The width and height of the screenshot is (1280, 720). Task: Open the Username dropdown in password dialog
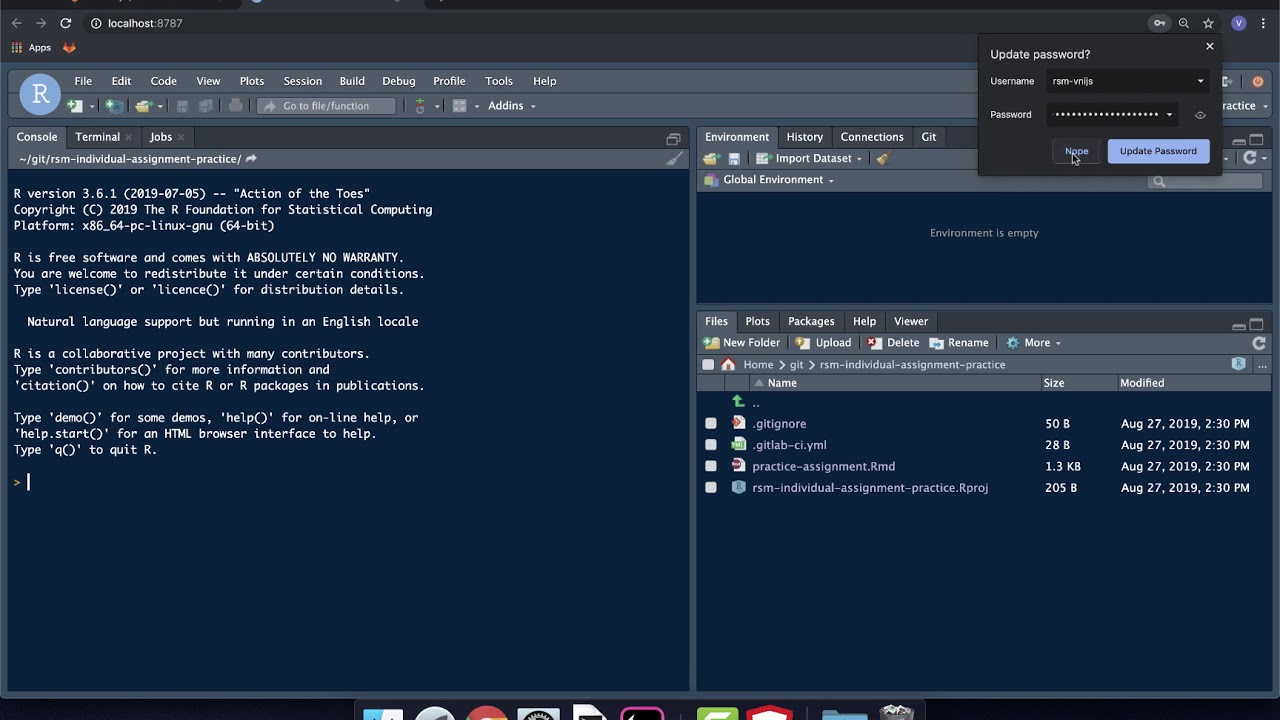coord(1200,81)
